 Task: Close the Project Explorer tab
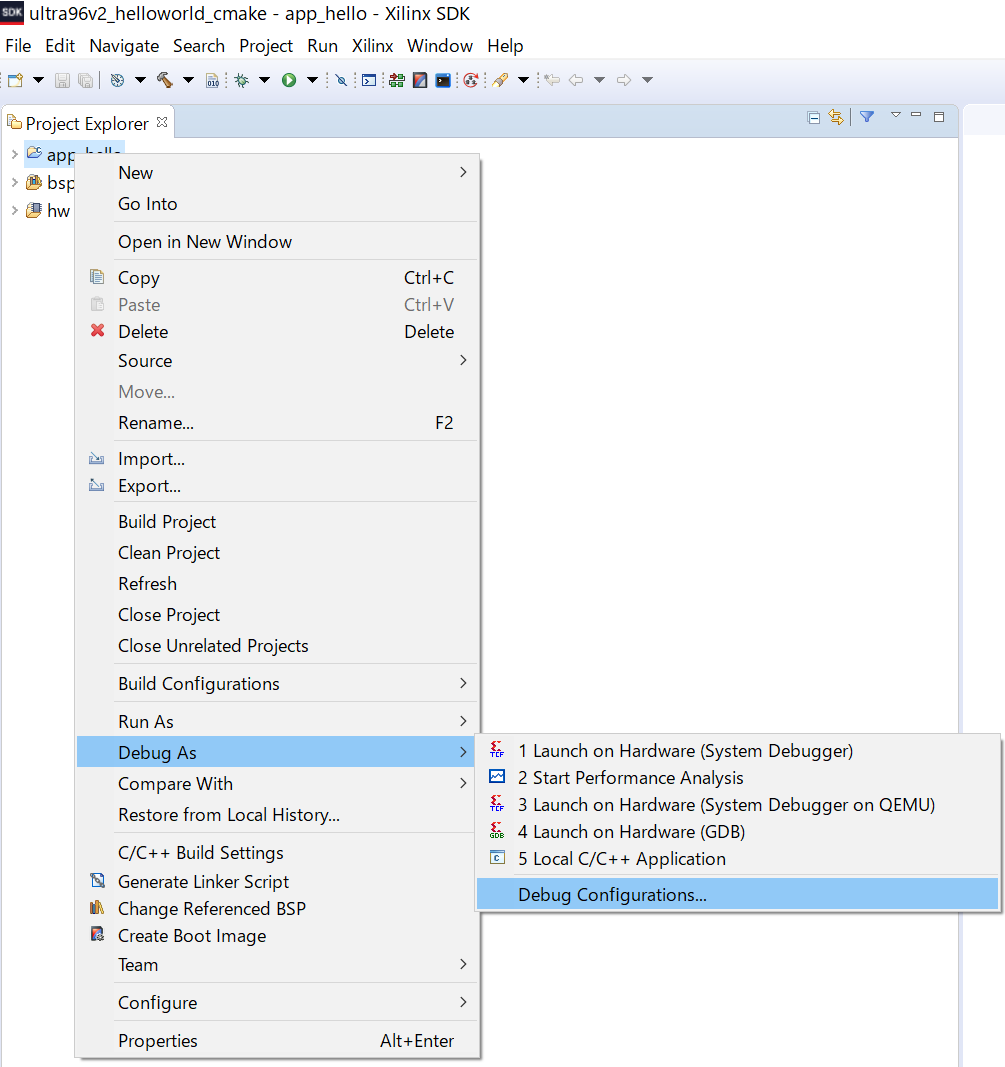(162, 122)
